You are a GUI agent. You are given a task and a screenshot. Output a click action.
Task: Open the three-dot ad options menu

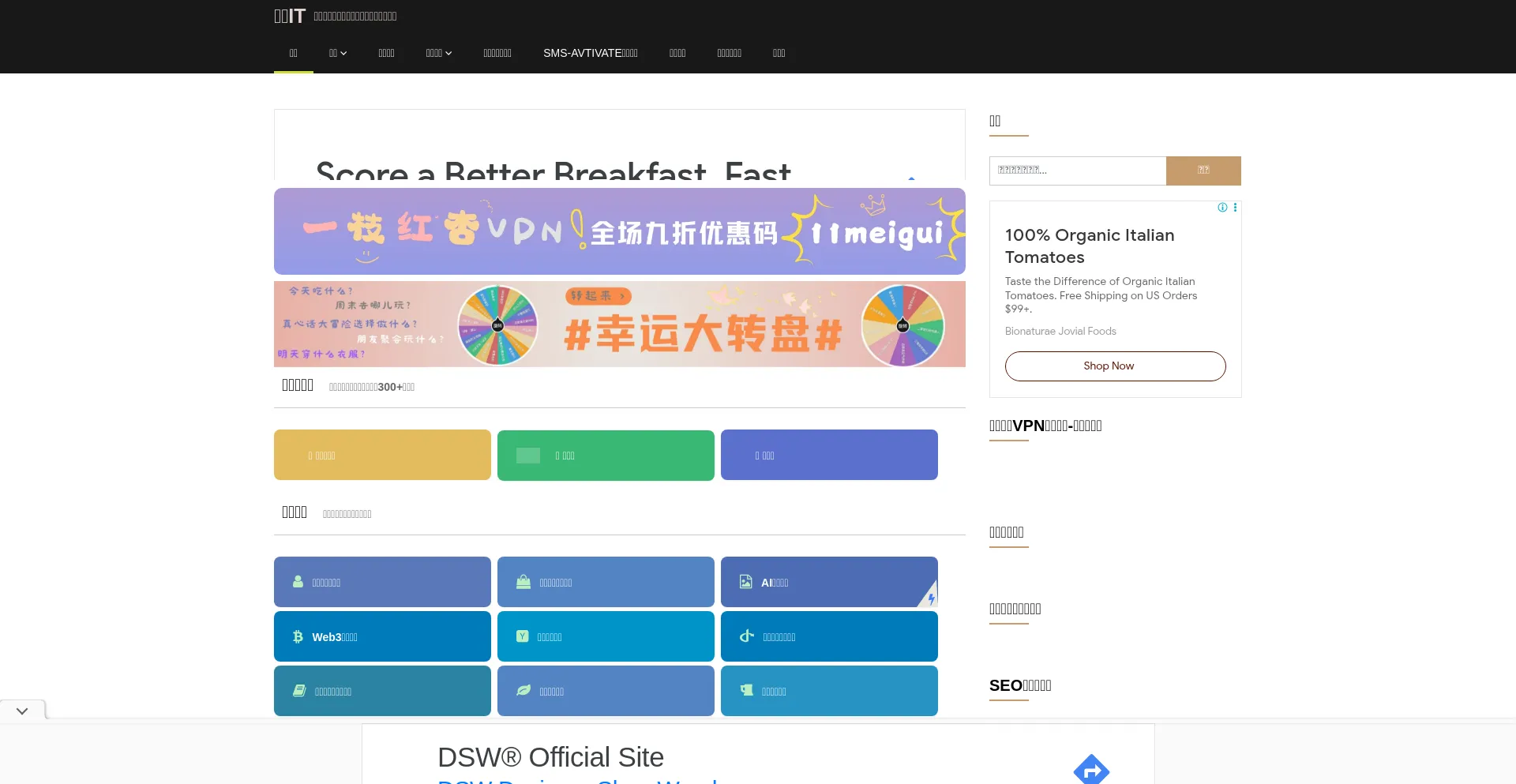(x=1235, y=208)
